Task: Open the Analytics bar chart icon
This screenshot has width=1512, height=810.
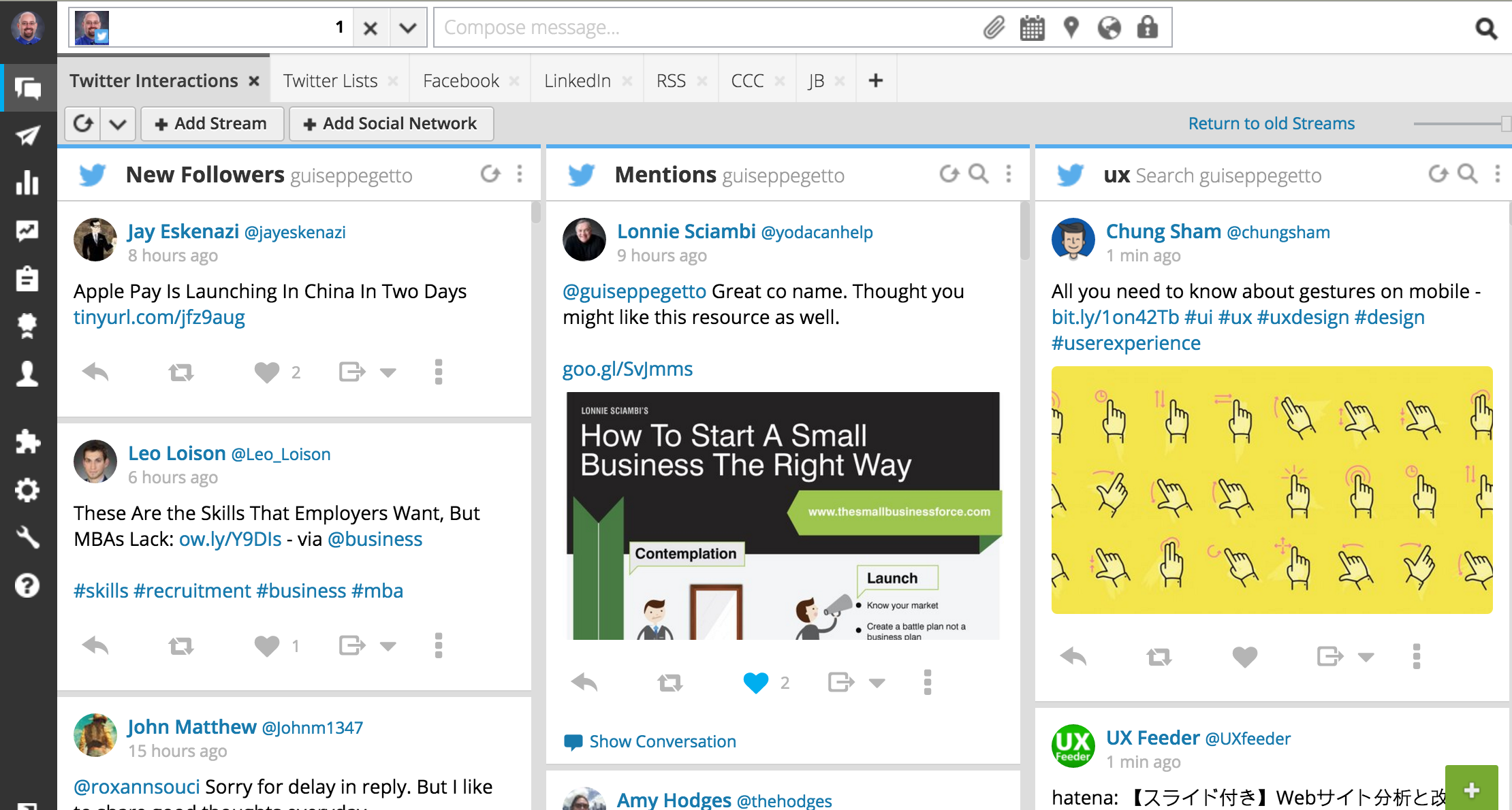Action: (28, 182)
